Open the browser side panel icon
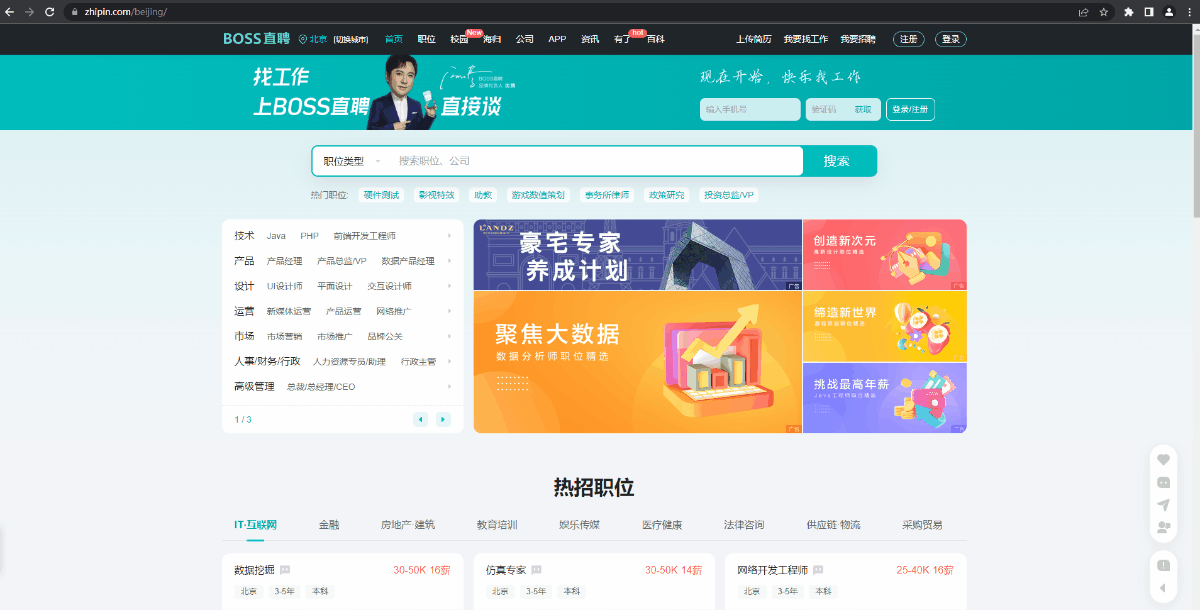 [1149, 12]
